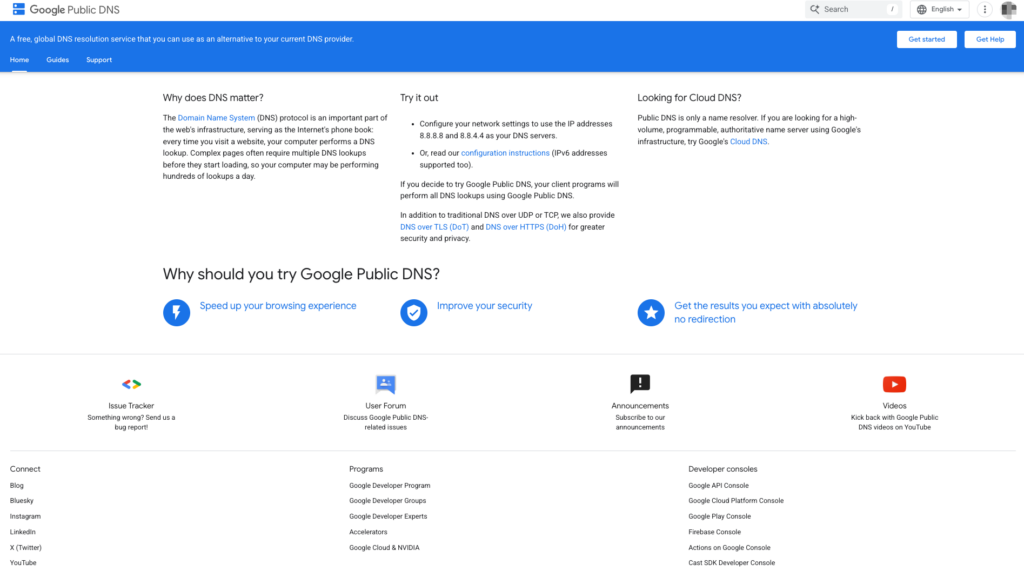
Task: Click the 'Looking for Cloud DNS?' heading
Action: [689, 97]
